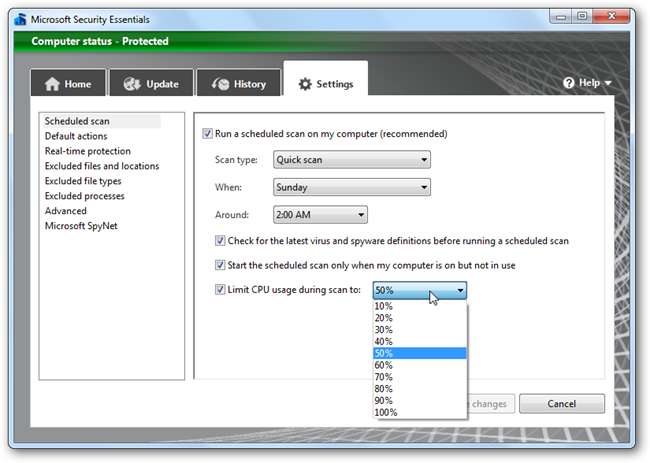Image resolution: width=650 pixels, height=463 pixels.
Task: Open Excluded files and locations
Action: tap(102, 166)
